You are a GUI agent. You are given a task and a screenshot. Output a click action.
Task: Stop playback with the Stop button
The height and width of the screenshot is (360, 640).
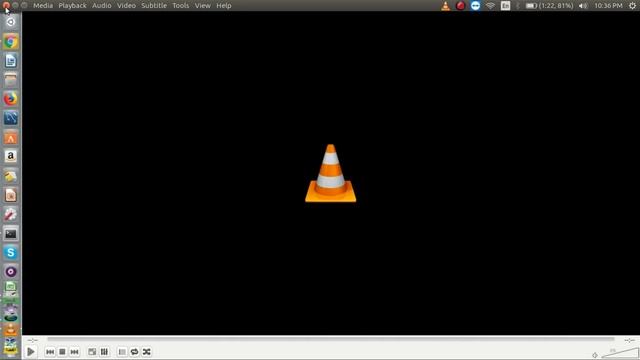62,352
